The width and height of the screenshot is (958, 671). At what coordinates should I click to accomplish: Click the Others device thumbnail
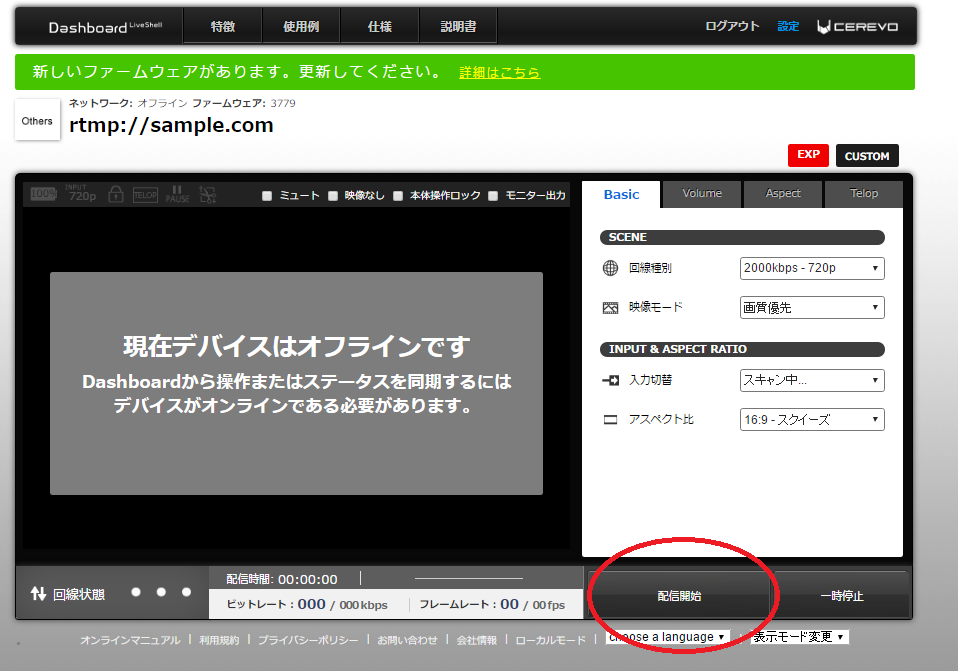pyautogui.click(x=36, y=120)
